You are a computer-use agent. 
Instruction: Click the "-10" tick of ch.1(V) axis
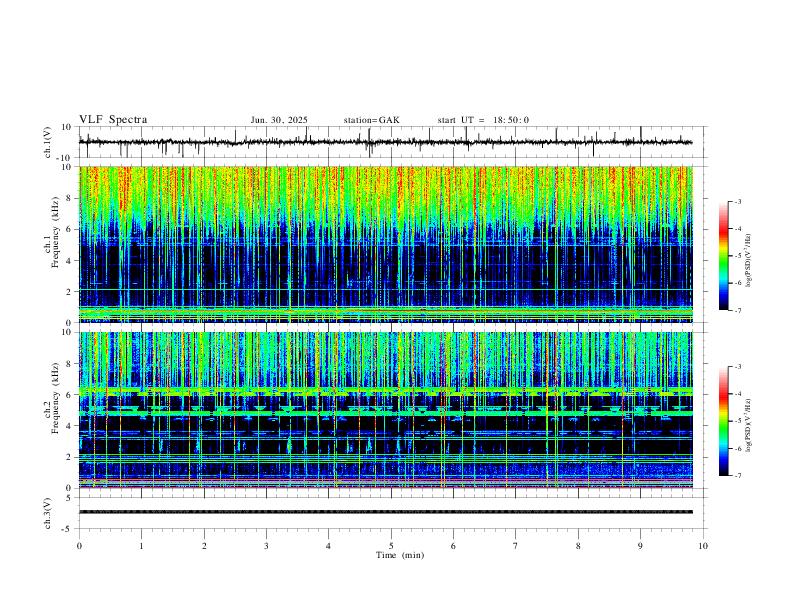click(x=65, y=158)
